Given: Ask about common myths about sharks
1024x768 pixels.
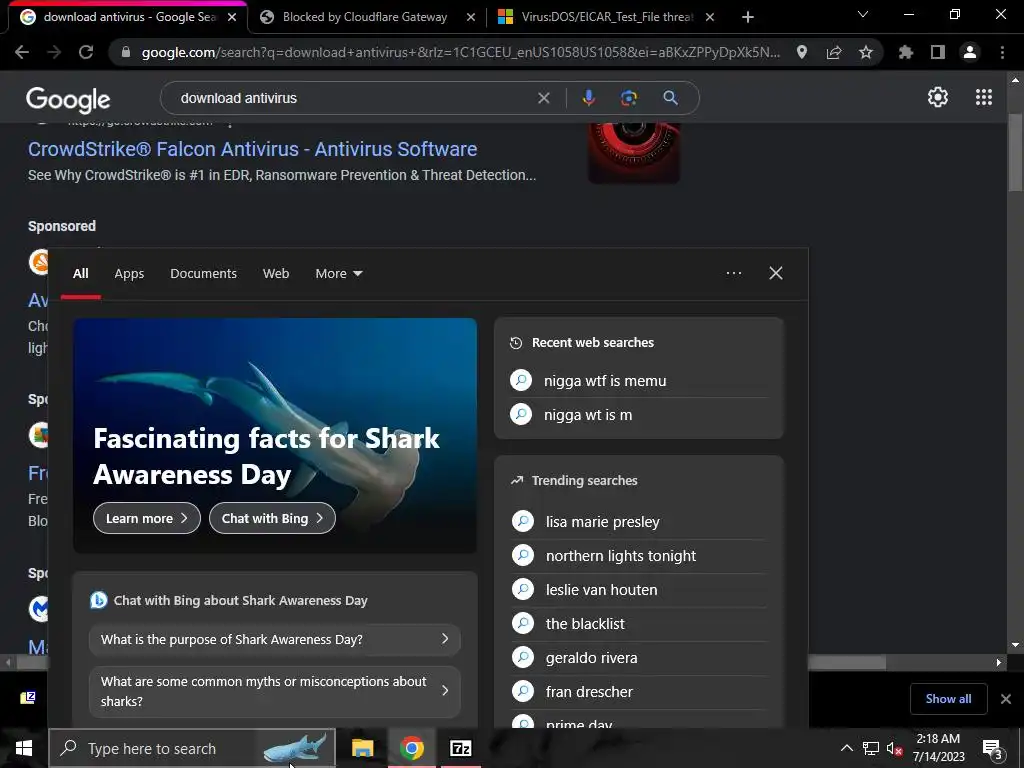Looking at the screenshot, I should [x=274, y=691].
